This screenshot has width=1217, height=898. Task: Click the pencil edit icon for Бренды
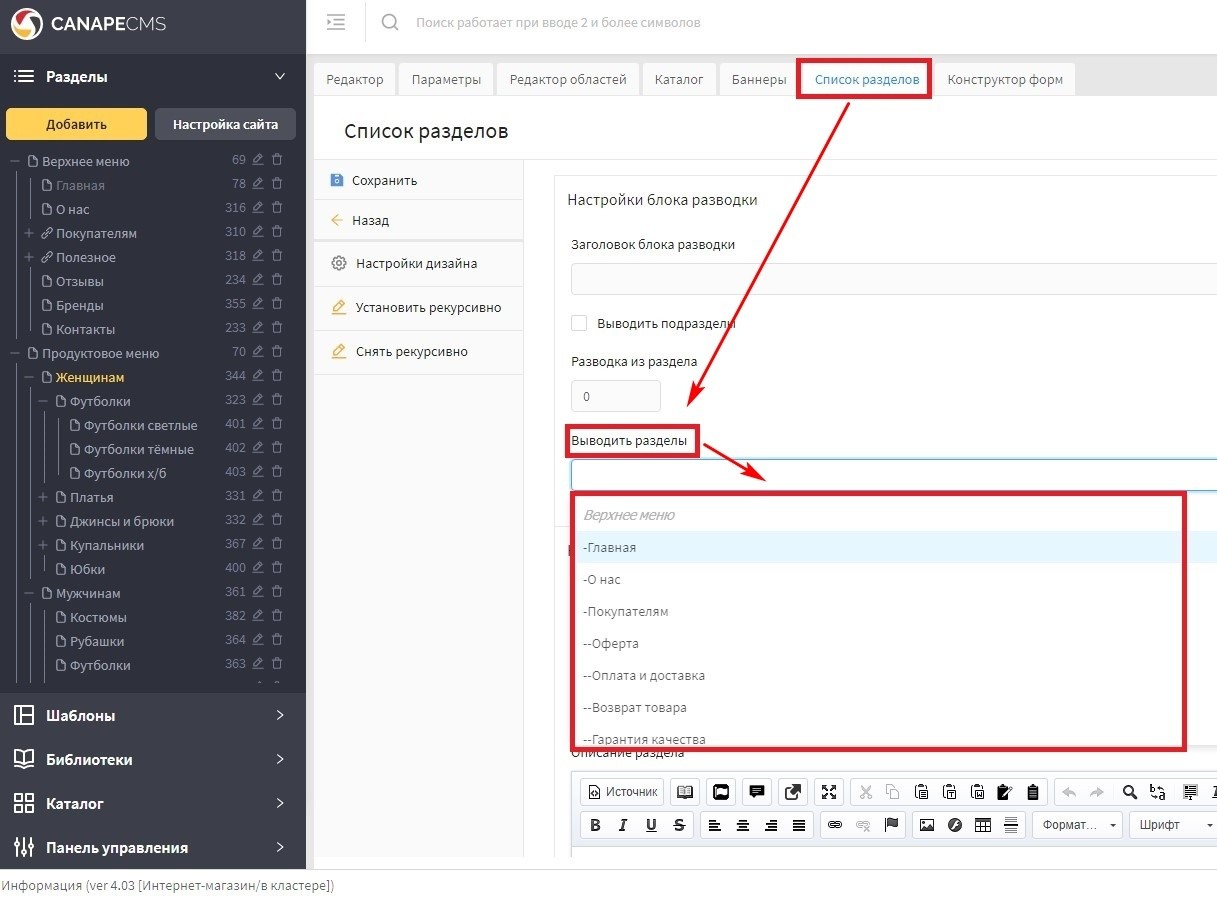258,304
